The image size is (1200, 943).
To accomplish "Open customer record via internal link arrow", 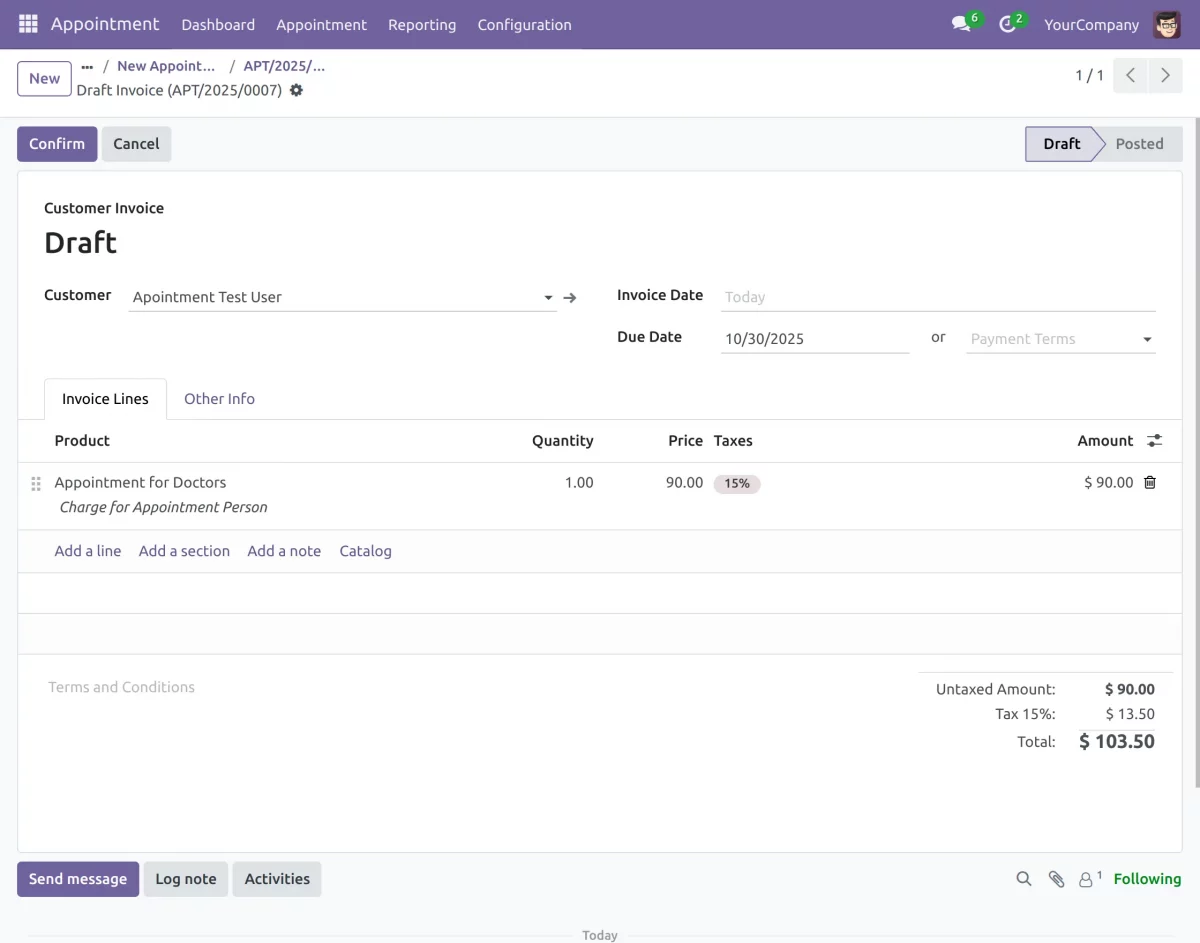I will pos(569,297).
